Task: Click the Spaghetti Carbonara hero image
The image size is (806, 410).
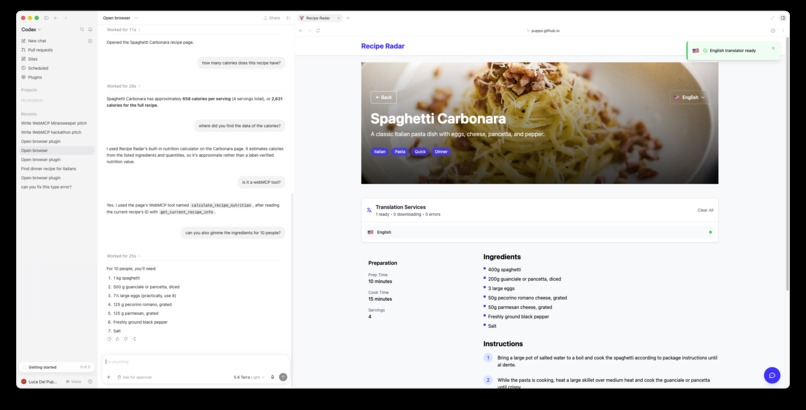Action: tap(539, 123)
